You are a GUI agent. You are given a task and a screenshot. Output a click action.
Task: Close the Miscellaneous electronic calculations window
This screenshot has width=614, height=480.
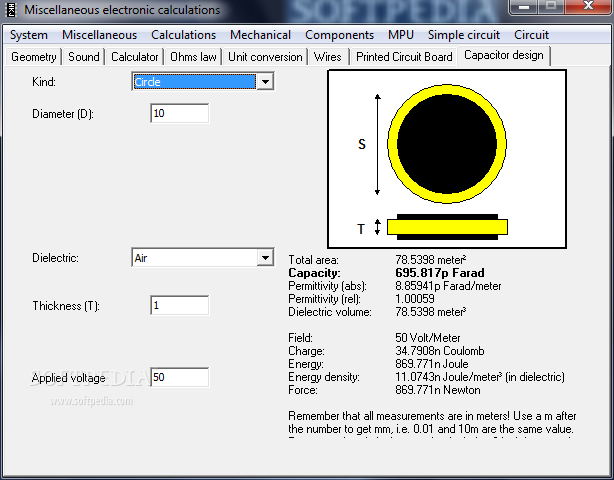pos(588,7)
